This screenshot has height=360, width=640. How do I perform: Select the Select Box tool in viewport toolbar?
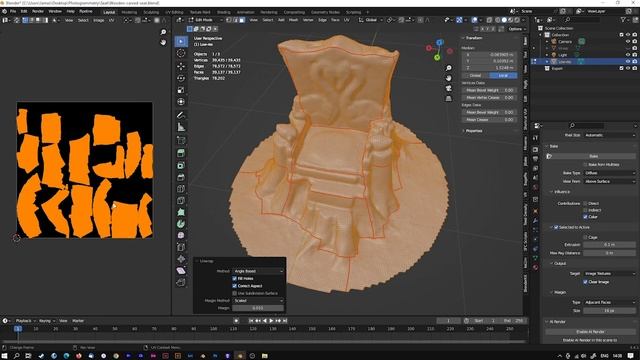(x=181, y=41)
